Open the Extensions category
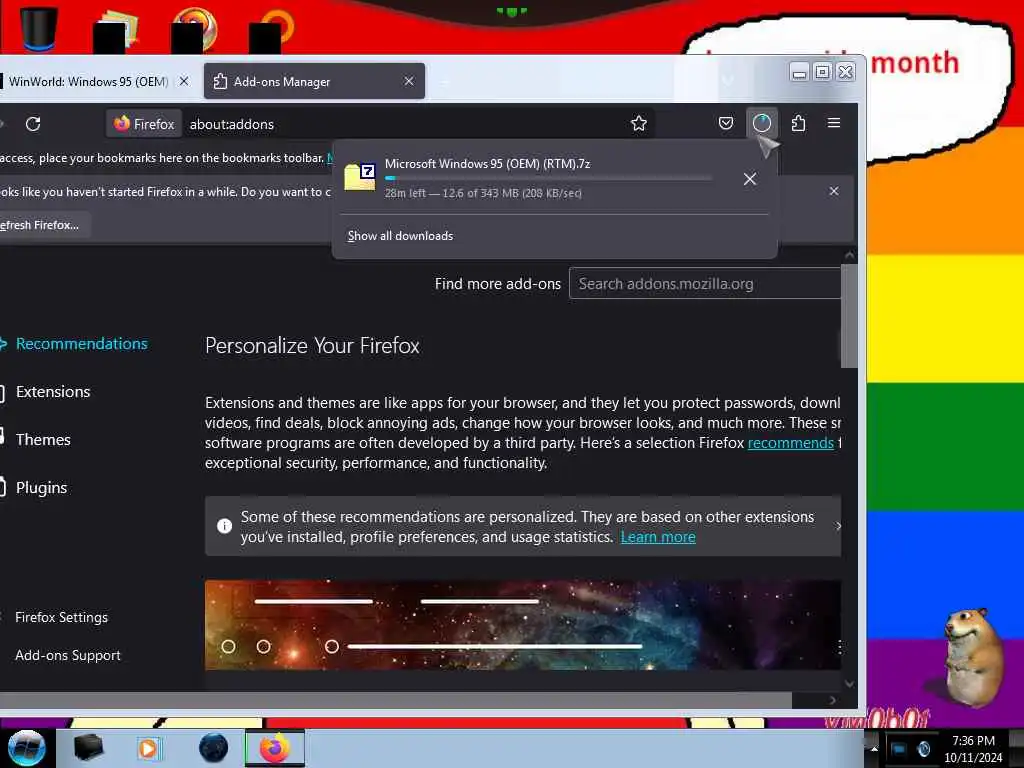The image size is (1024, 768). coord(53,392)
